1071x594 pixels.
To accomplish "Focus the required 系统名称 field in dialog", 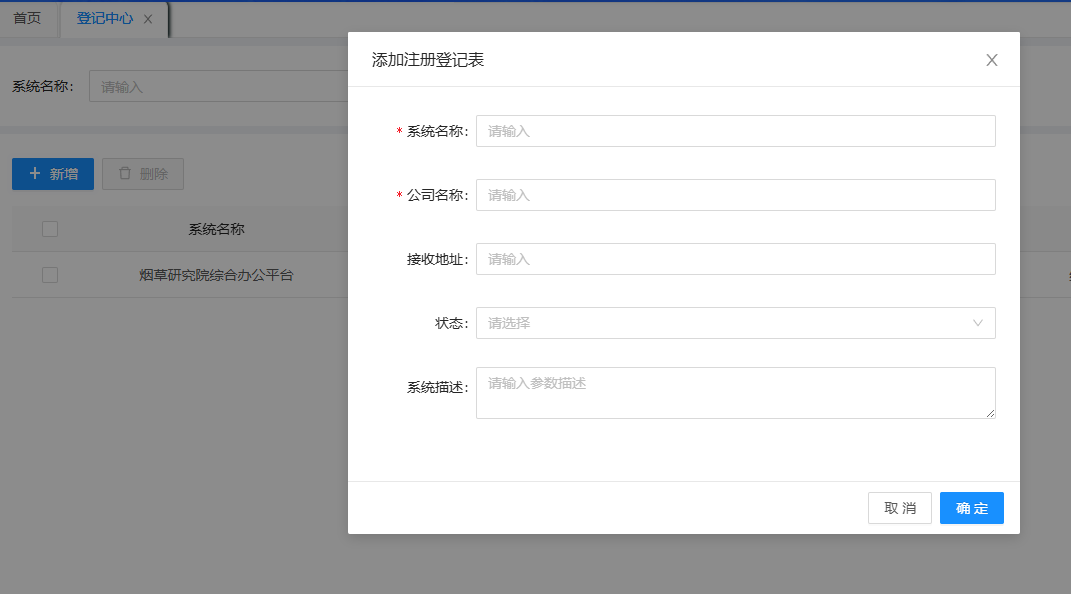I will click(735, 131).
